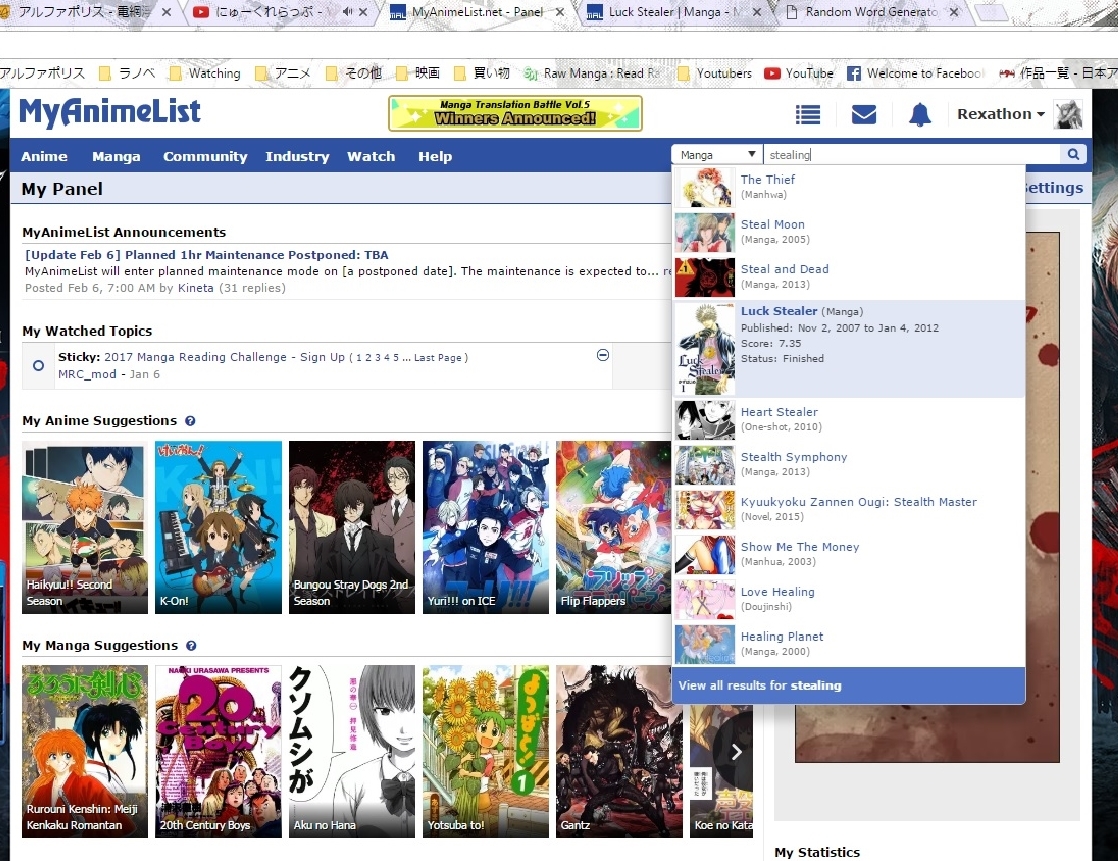Select the Steal Moon search result

pos(848,232)
